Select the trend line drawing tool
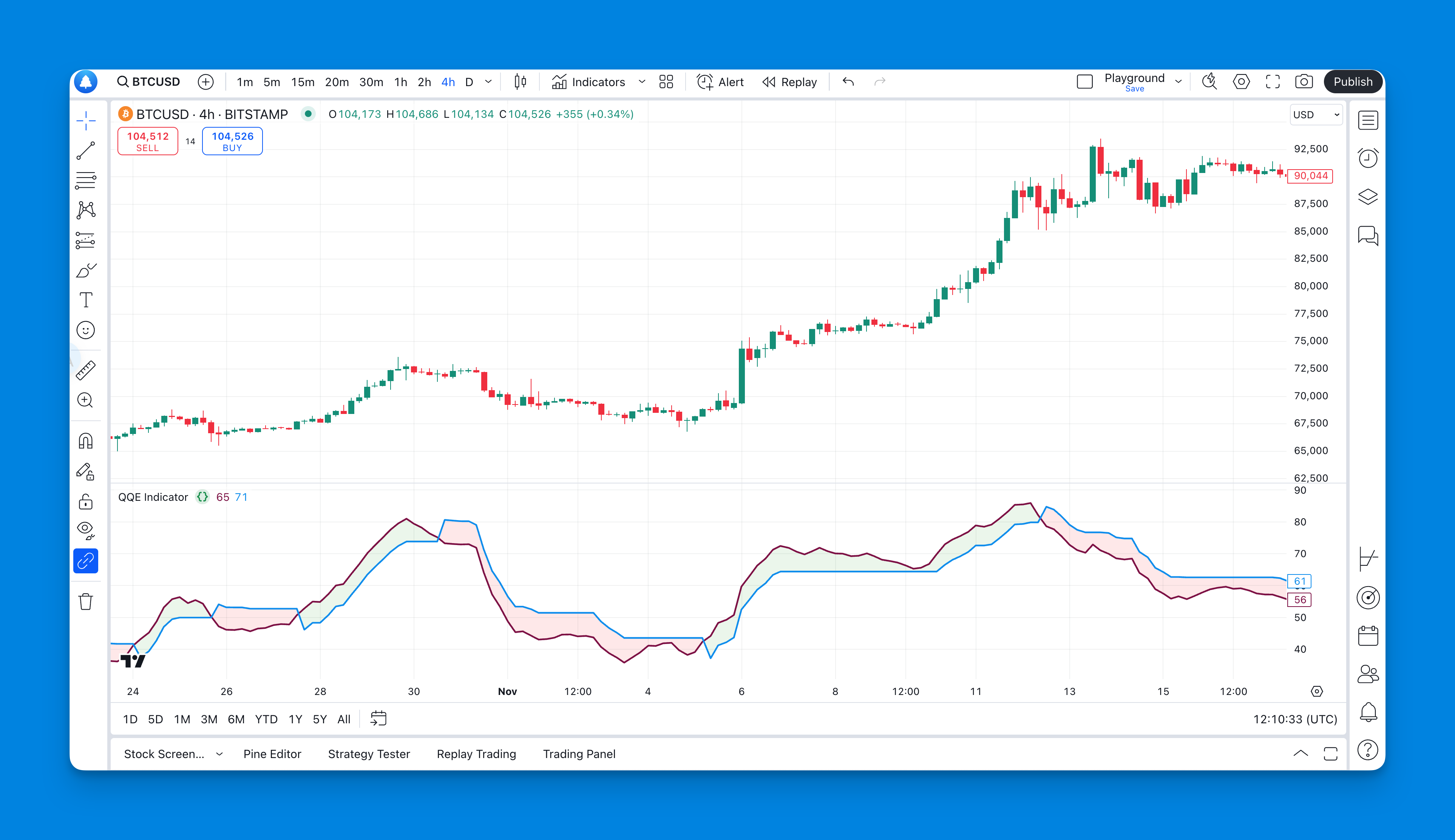The width and height of the screenshot is (1455, 840). (x=86, y=151)
